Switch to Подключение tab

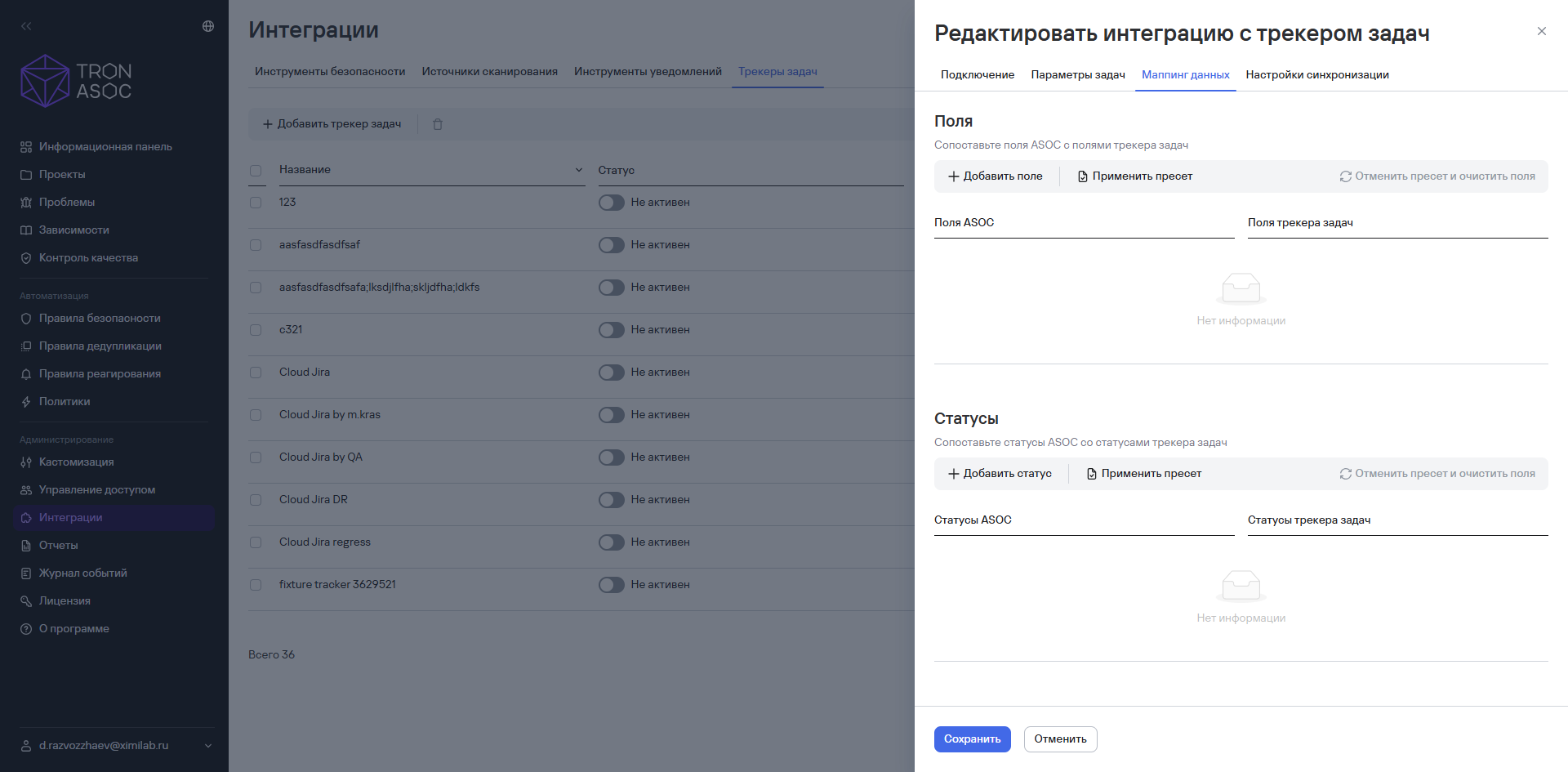pos(978,75)
